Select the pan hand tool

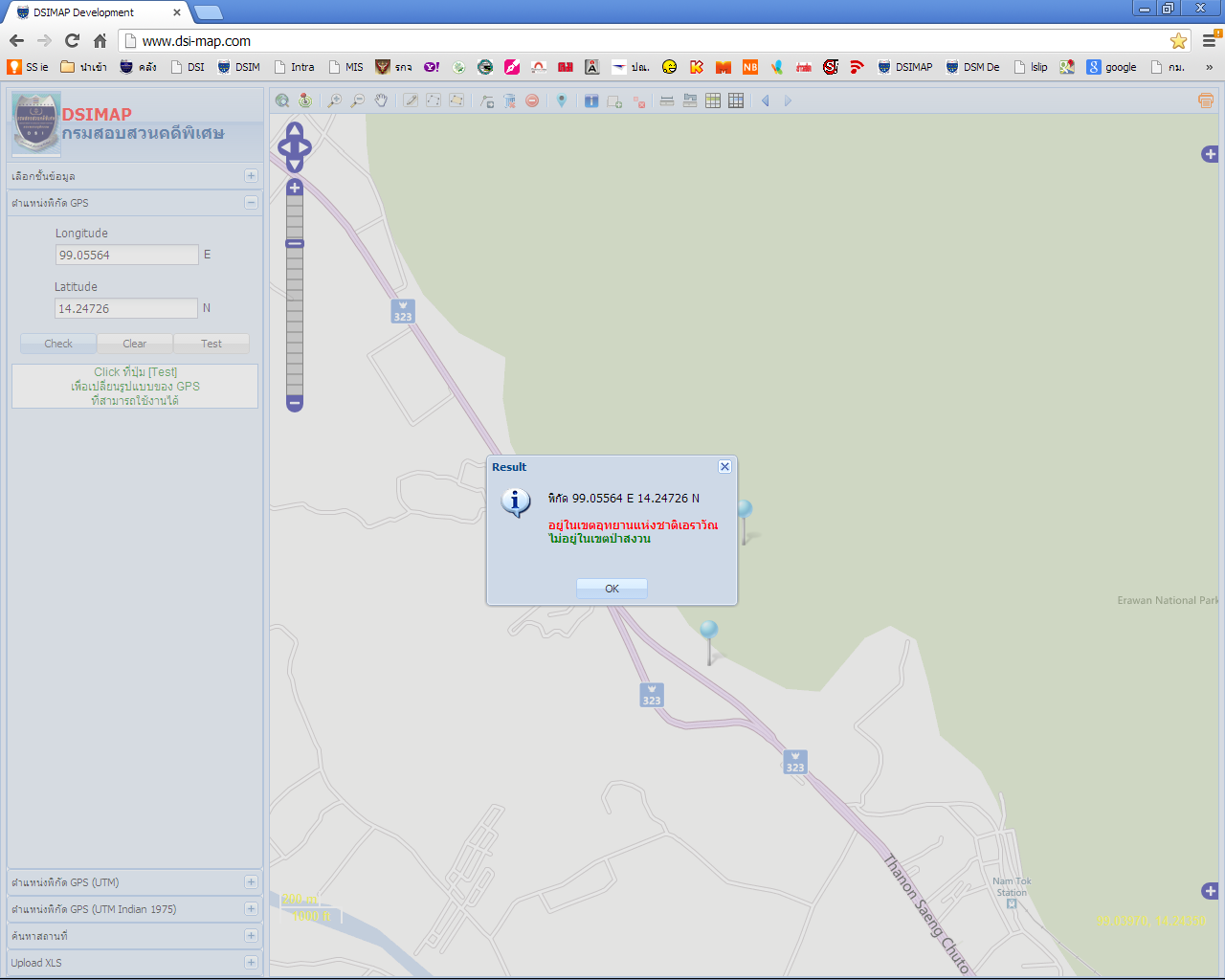[381, 100]
